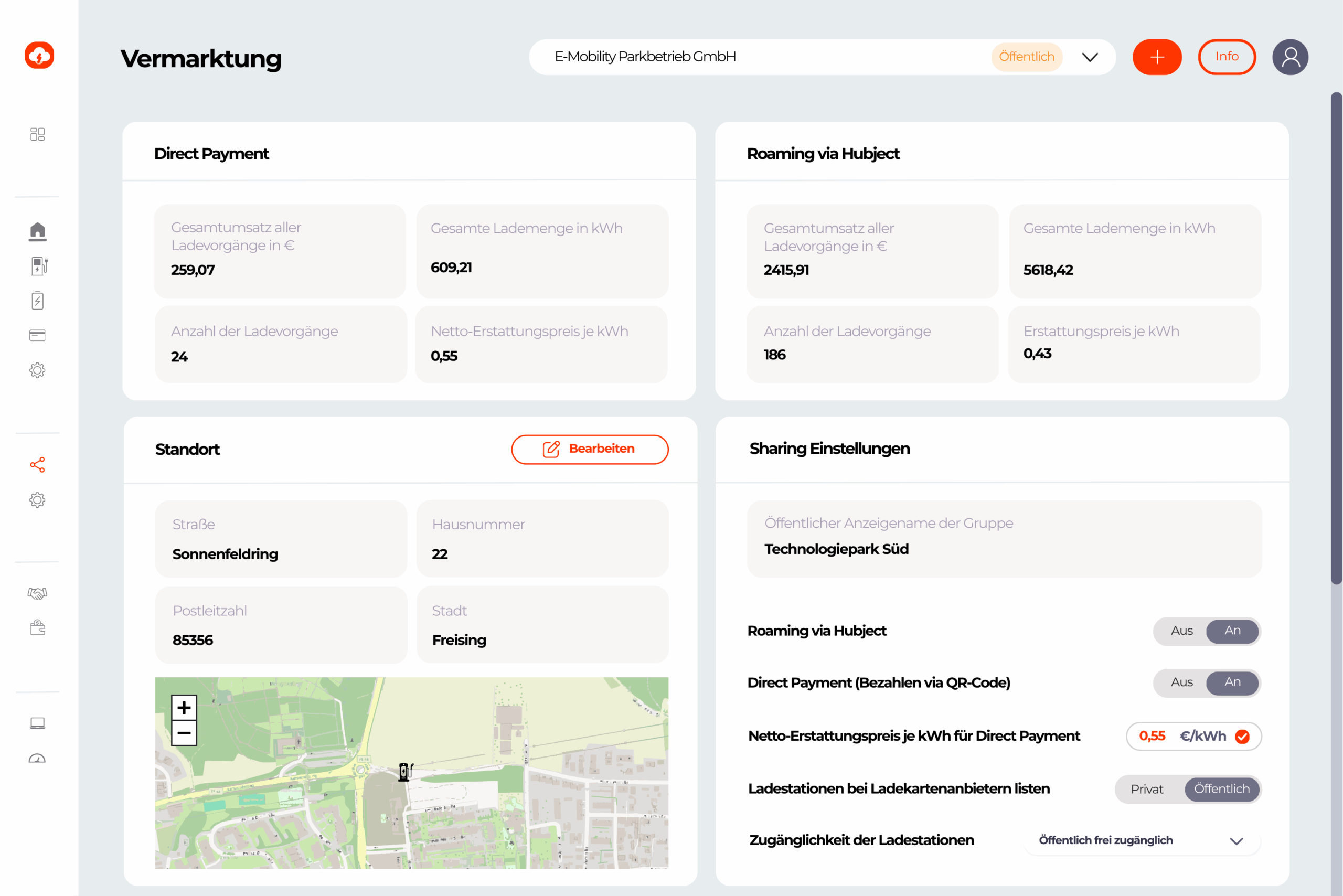Open the charging stations section
Viewport: 1343px width, 896px height.
coord(38,266)
